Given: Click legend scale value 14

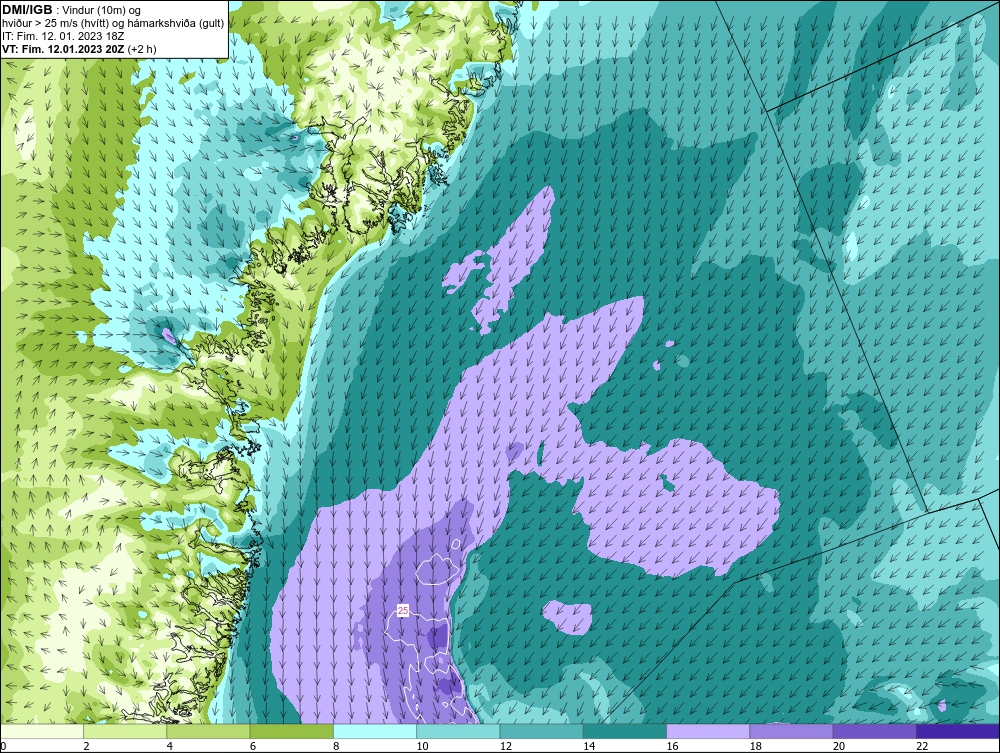Looking at the screenshot, I should pyautogui.click(x=589, y=747).
